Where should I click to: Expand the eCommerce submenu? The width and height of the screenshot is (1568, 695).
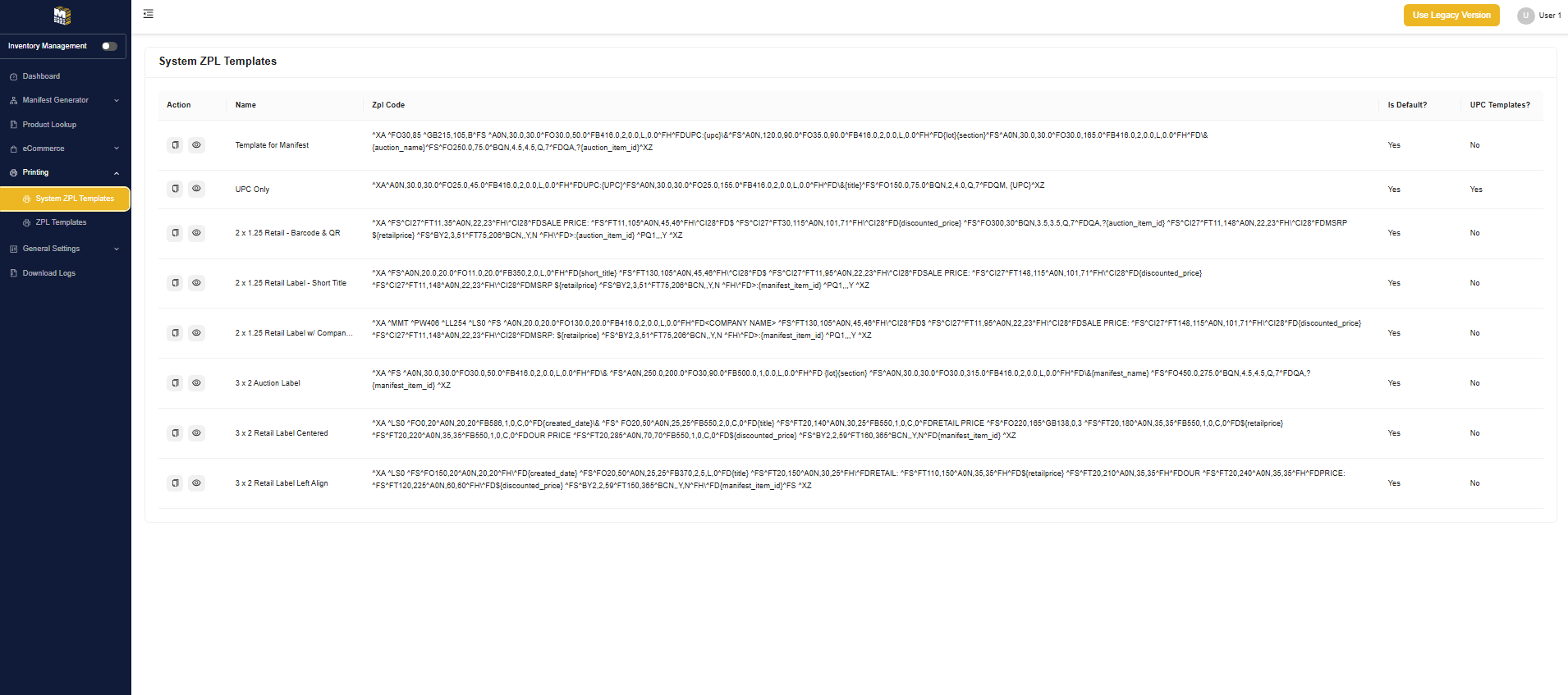65,149
